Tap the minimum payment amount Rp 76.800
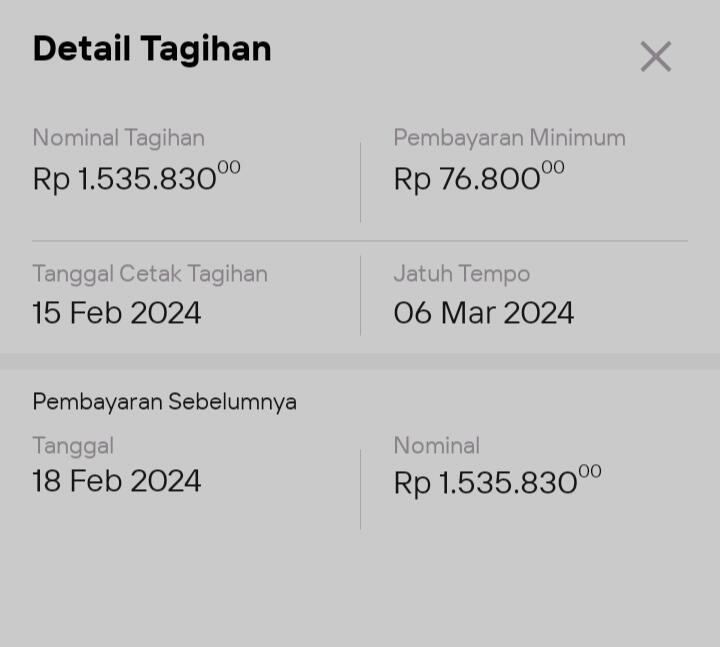The width and height of the screenshot is (720, 647). tap(478, 177)
